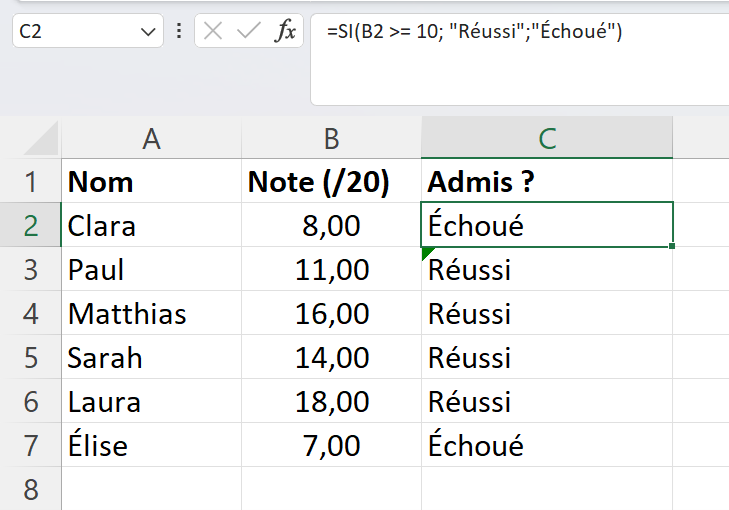The width and height of the screenshot is (729, 510).
Task: Select empty cell A8
Action: [x=152, y=489]
